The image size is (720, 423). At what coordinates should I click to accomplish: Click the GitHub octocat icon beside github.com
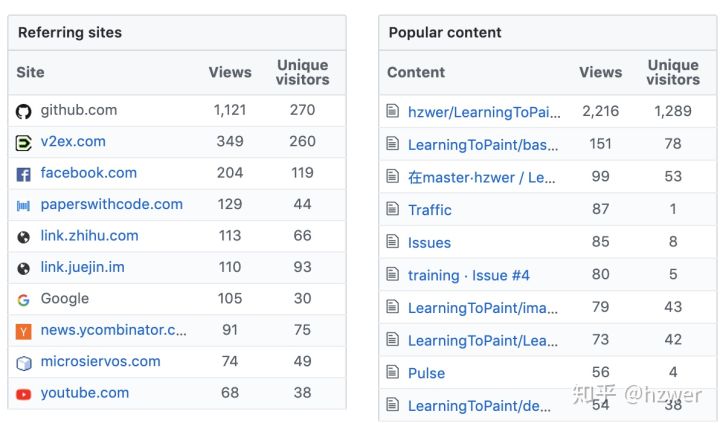24,111
